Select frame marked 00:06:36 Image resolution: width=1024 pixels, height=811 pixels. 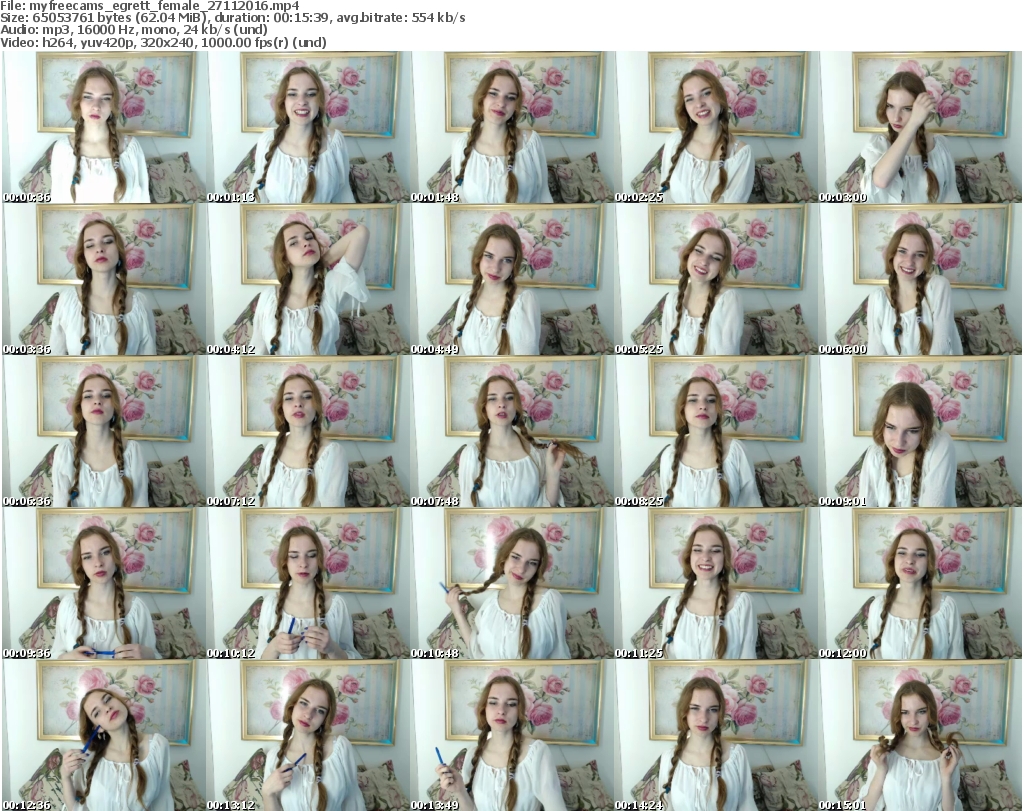tap(104, 432)
